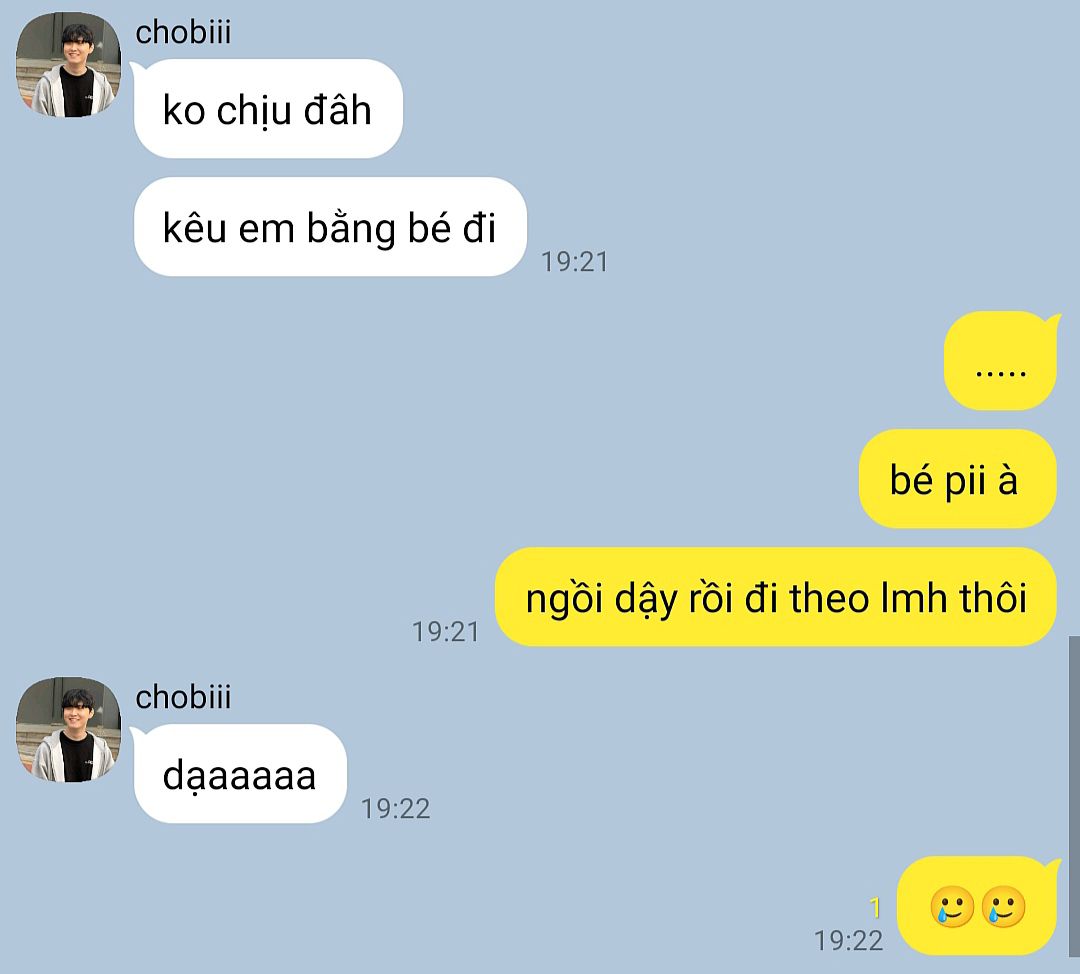Tap the "dạaaaaa" reply bubble
Viewport: 1080px width, 974px height.
coord(240,774)
